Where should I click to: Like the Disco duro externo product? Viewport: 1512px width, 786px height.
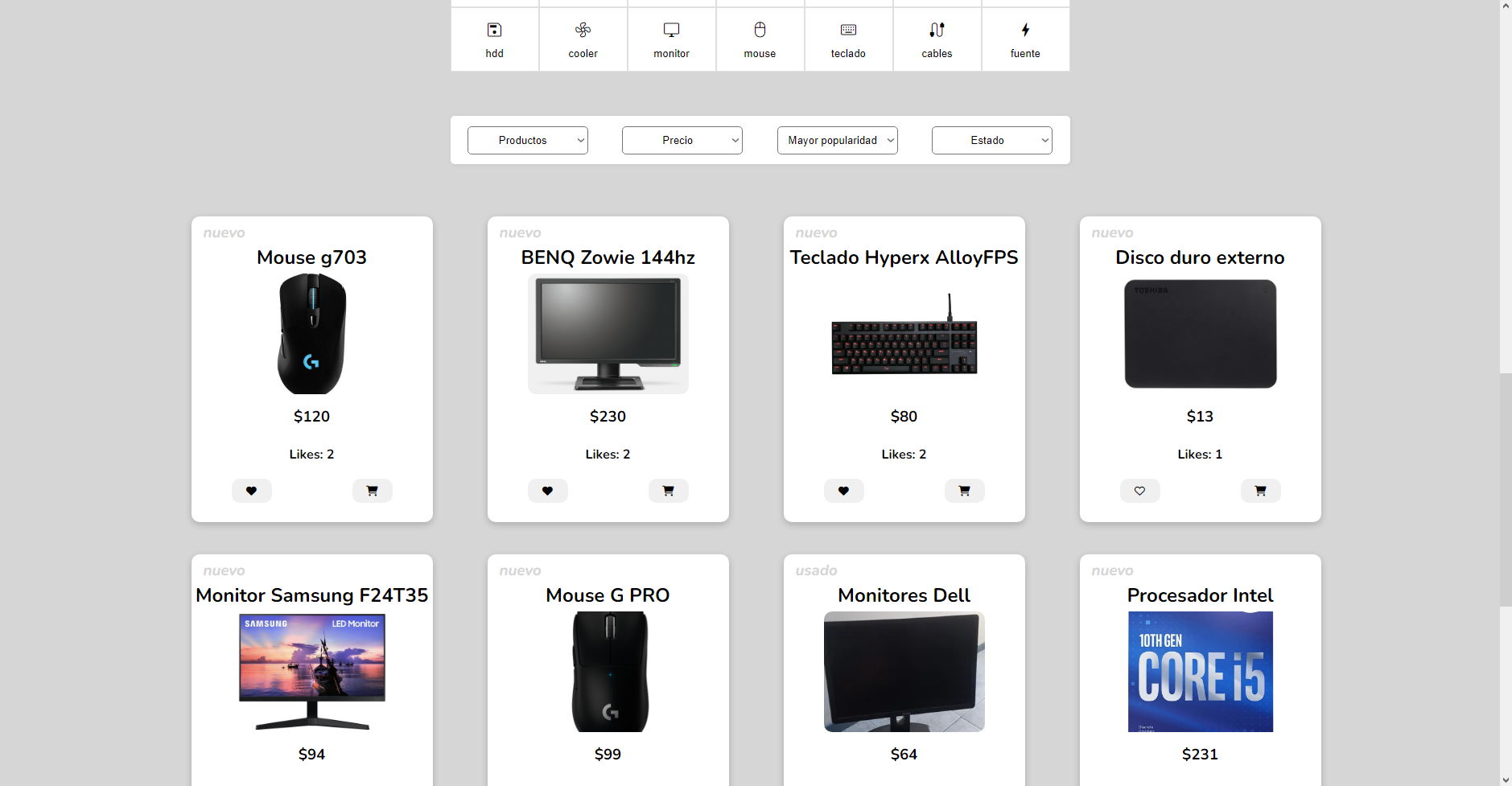click(x=1139, y=490)
